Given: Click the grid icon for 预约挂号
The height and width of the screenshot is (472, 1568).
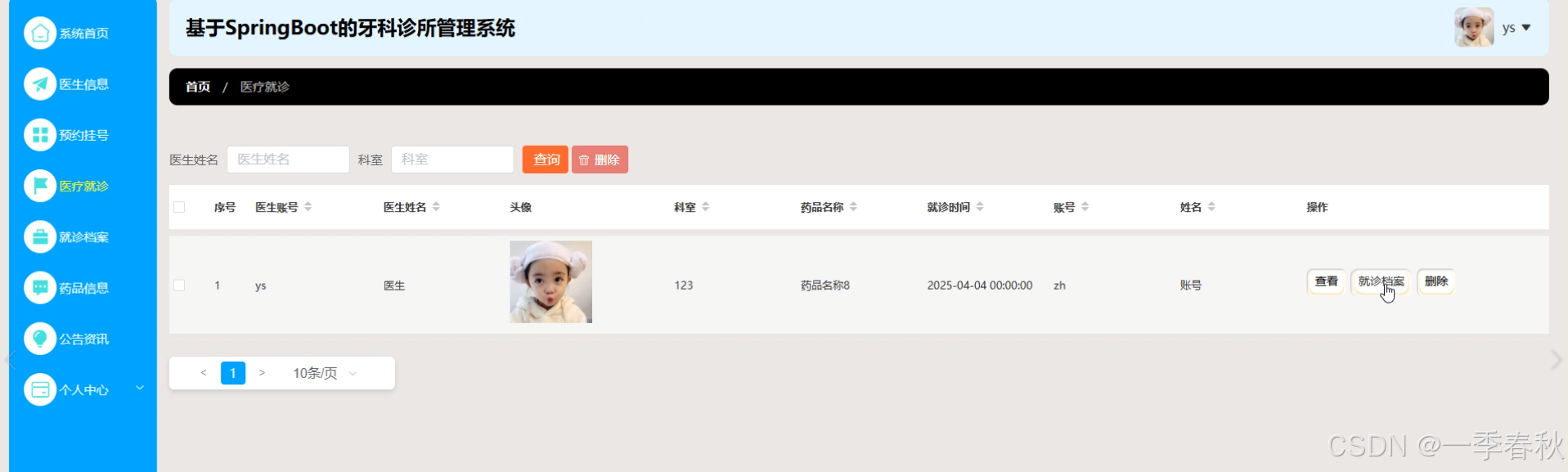Looking at the screenshot, I should pos(40,135).
